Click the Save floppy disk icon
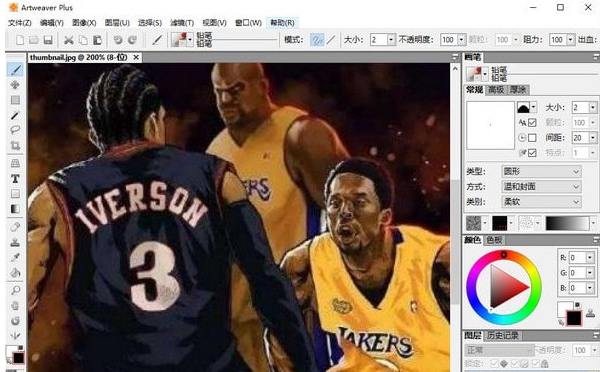Screen dimensions: 606x372 click(48, 40)
